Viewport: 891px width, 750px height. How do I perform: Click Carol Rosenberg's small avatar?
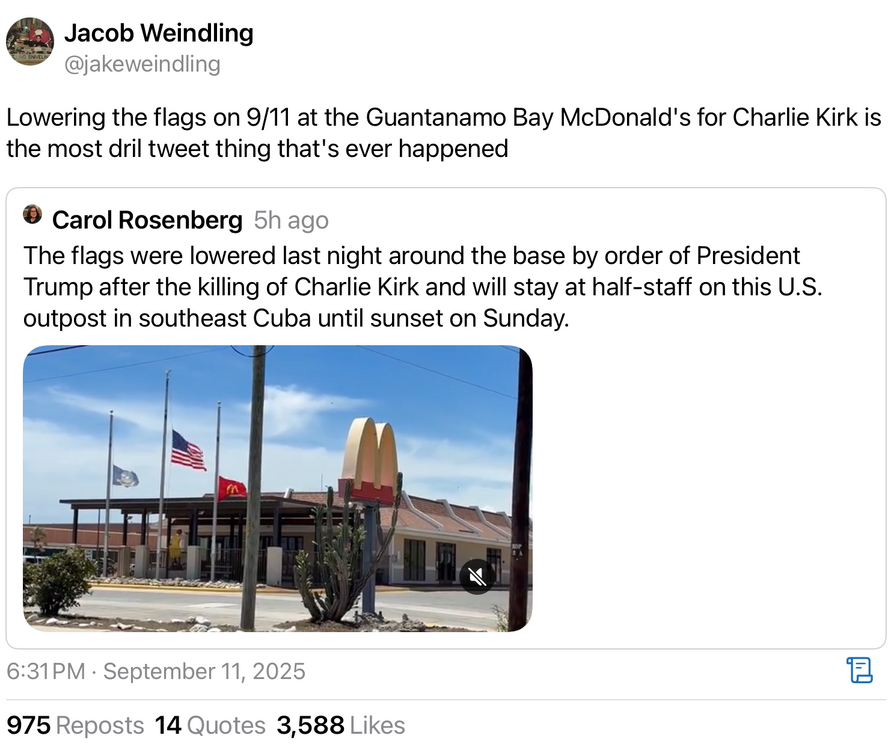pos(33,215)
